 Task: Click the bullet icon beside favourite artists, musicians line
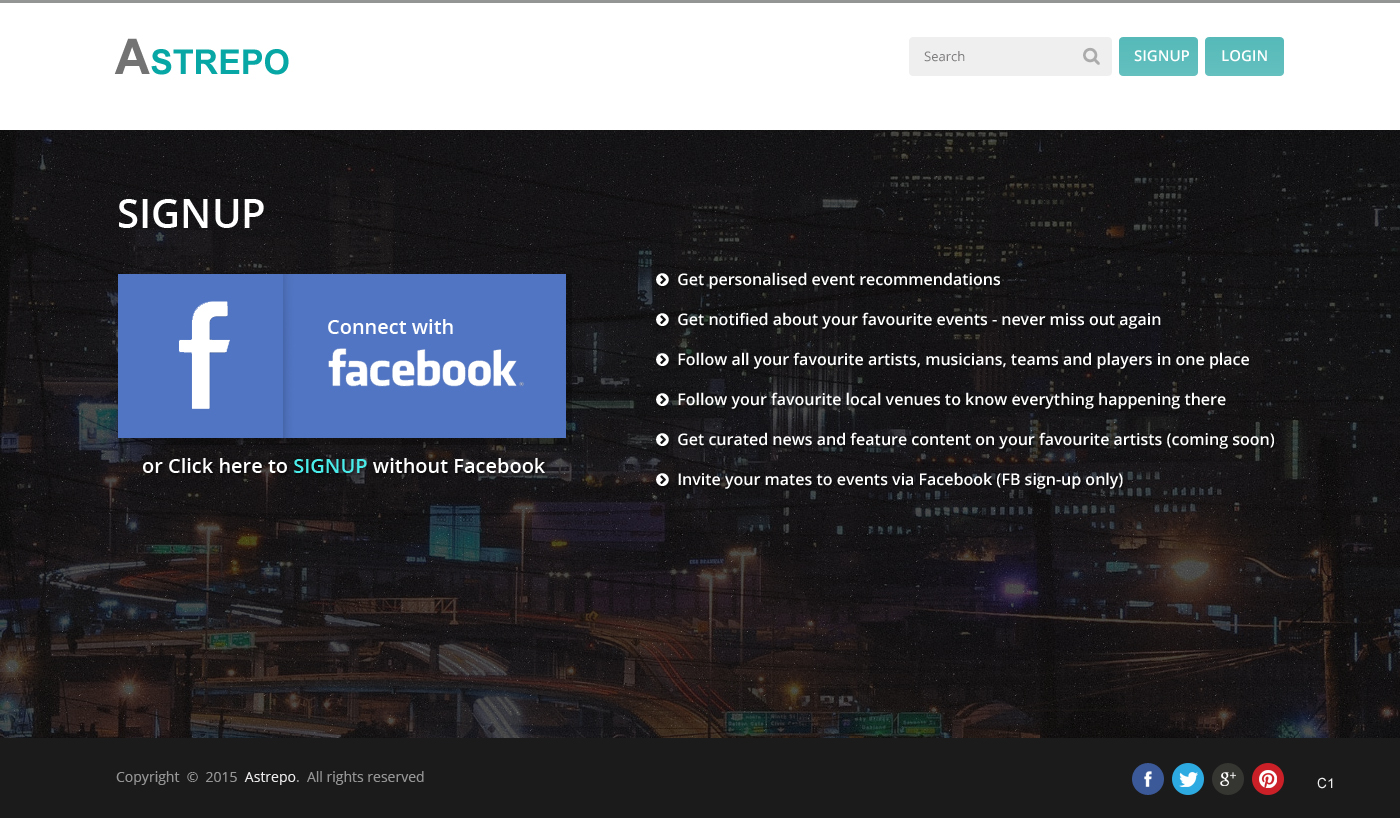[x=662, y=360]
